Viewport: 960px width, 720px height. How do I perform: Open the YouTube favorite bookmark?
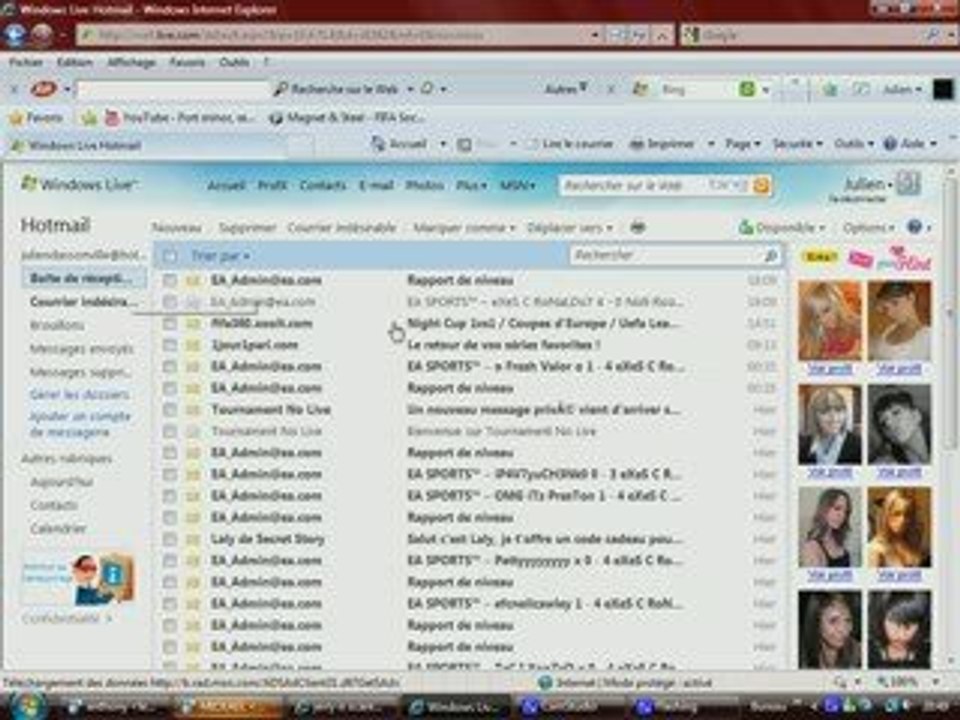pyautogui.click(x=181, y=118)
